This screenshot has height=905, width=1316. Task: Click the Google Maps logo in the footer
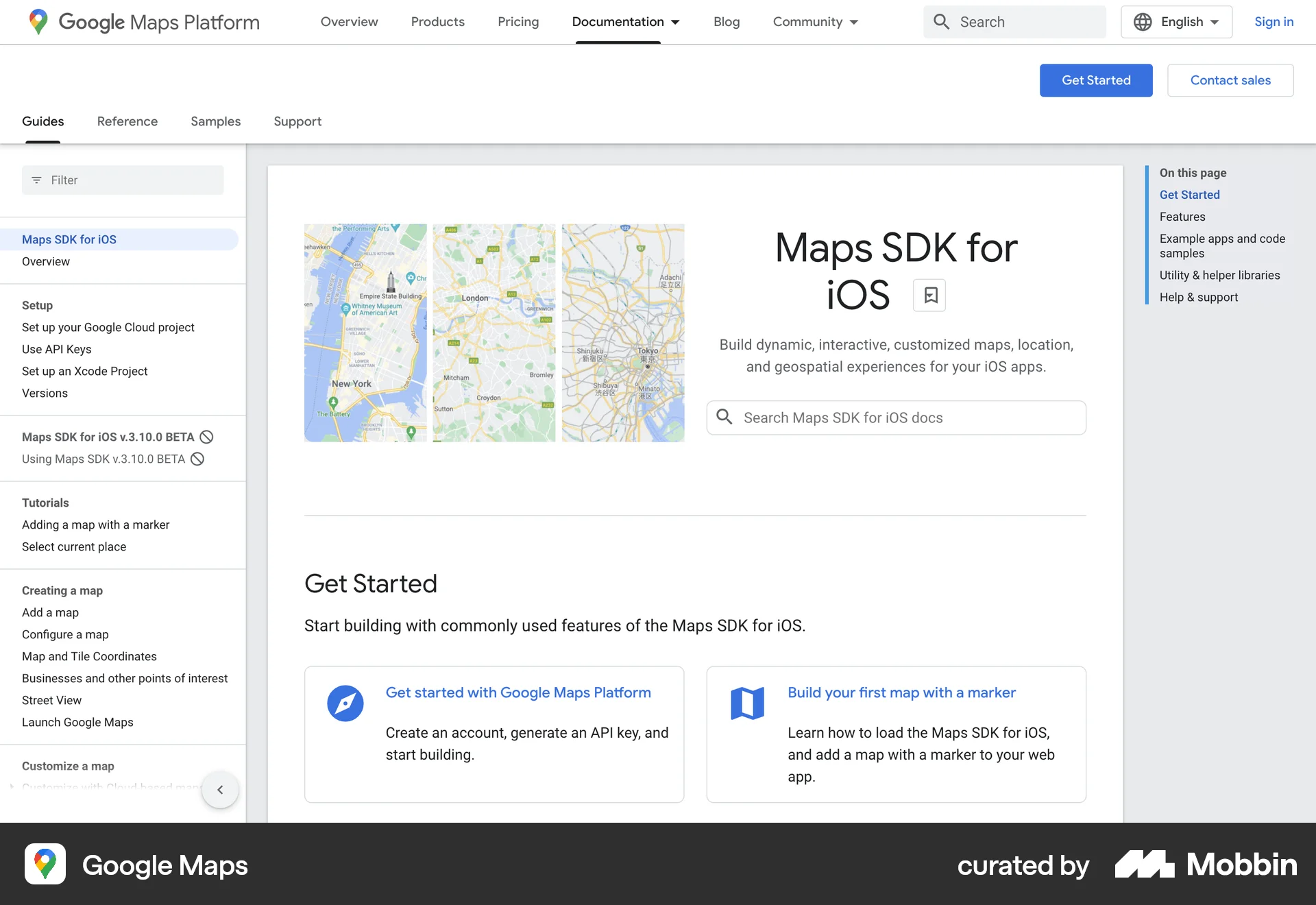[45, 865]
